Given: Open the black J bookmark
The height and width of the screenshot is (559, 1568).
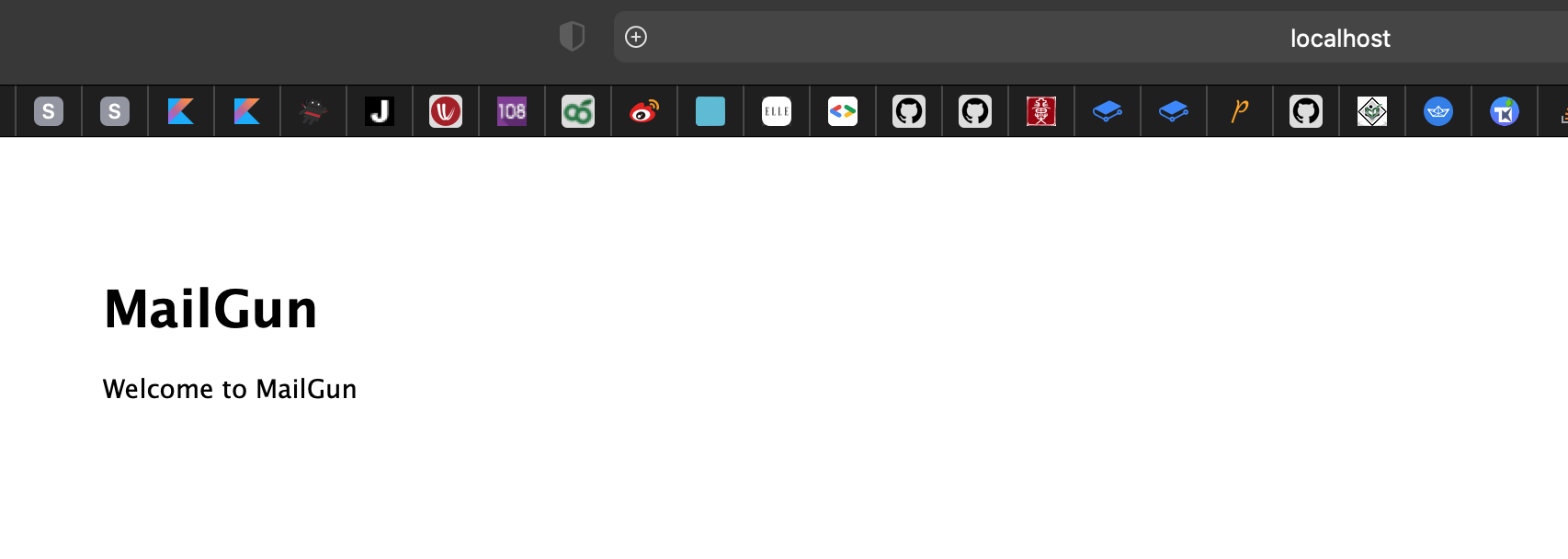Looking at the screenshot, I should (380, 111).
